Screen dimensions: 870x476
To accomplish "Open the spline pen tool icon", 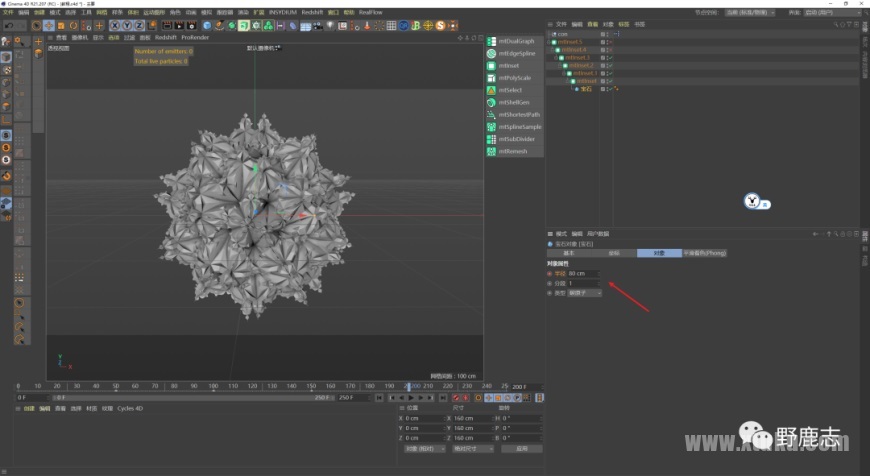I will [x=219, y=26].
